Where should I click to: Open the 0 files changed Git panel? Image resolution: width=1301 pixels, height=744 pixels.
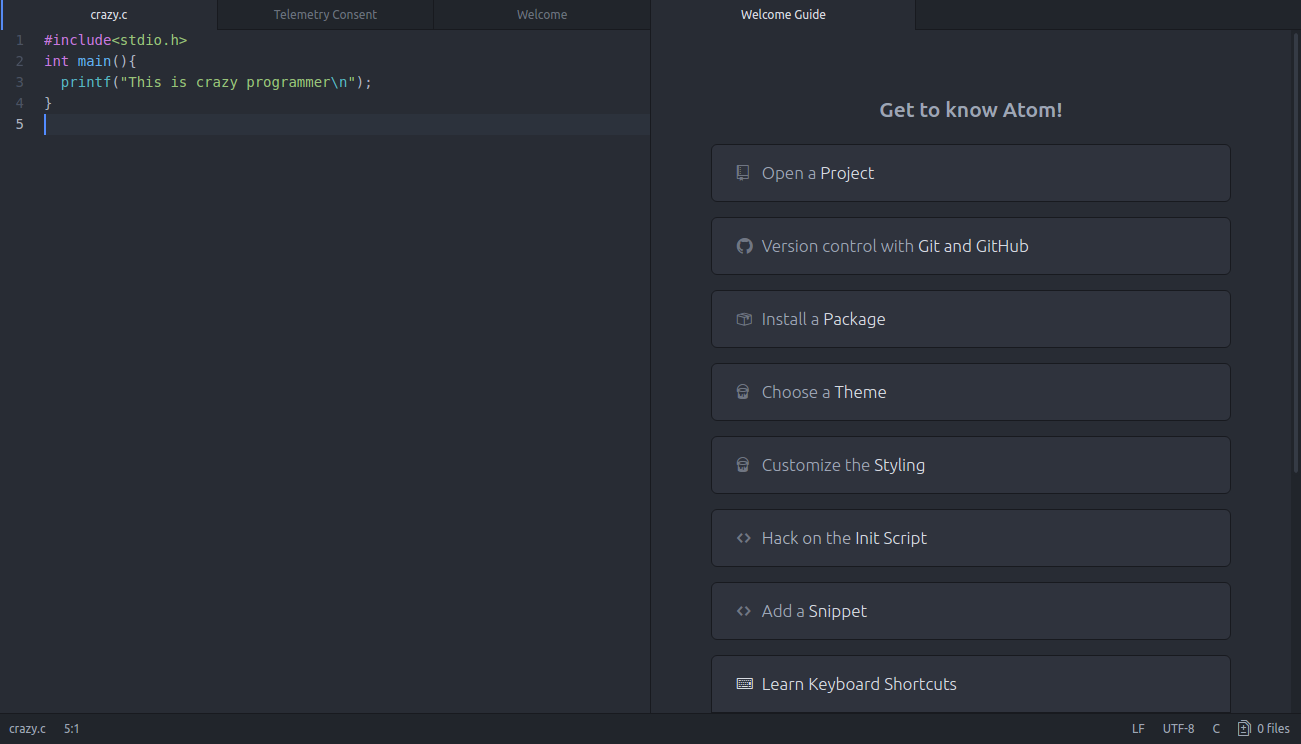1264,729
